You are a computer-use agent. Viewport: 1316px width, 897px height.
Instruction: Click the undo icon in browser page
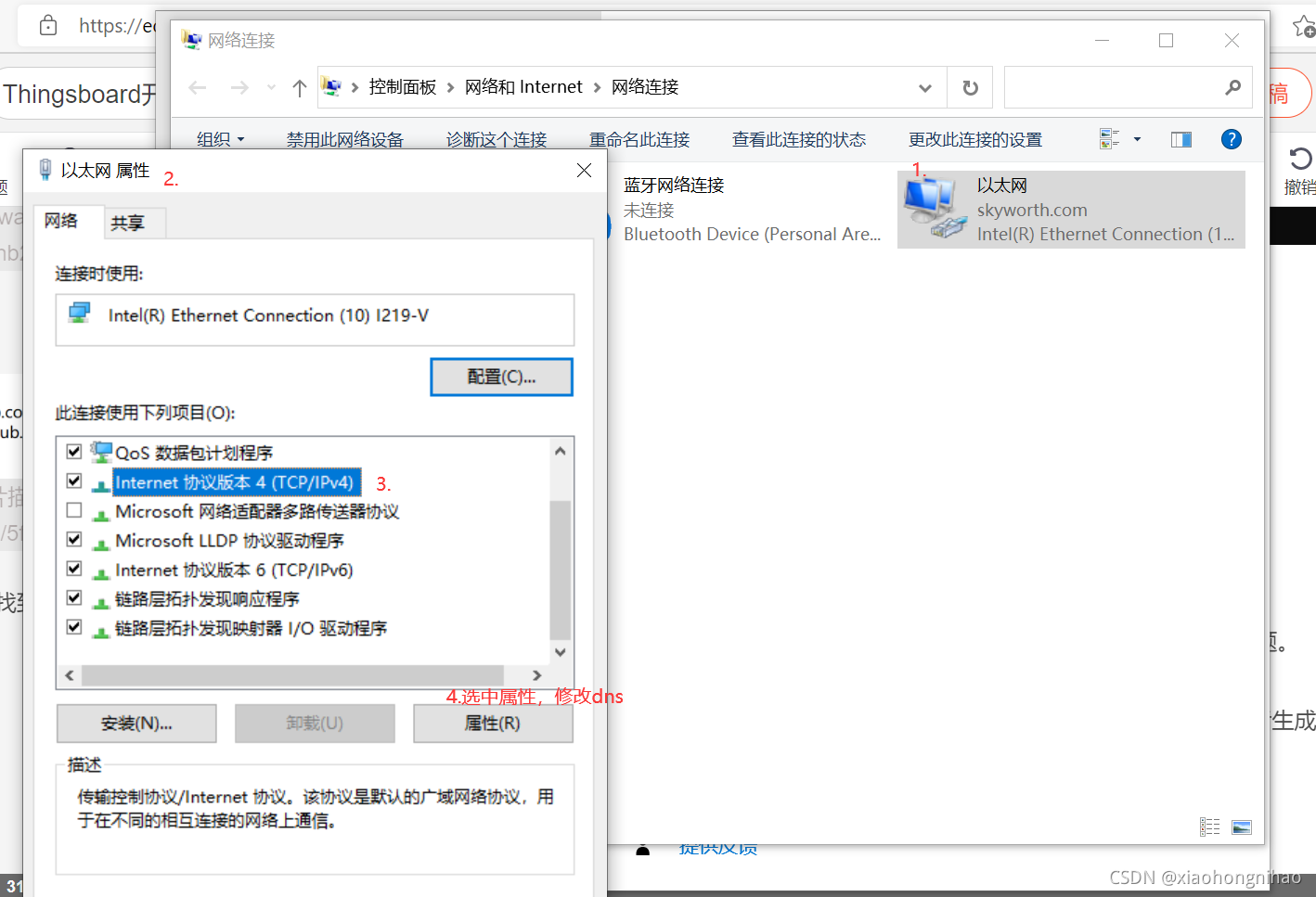pos(1300,159)
